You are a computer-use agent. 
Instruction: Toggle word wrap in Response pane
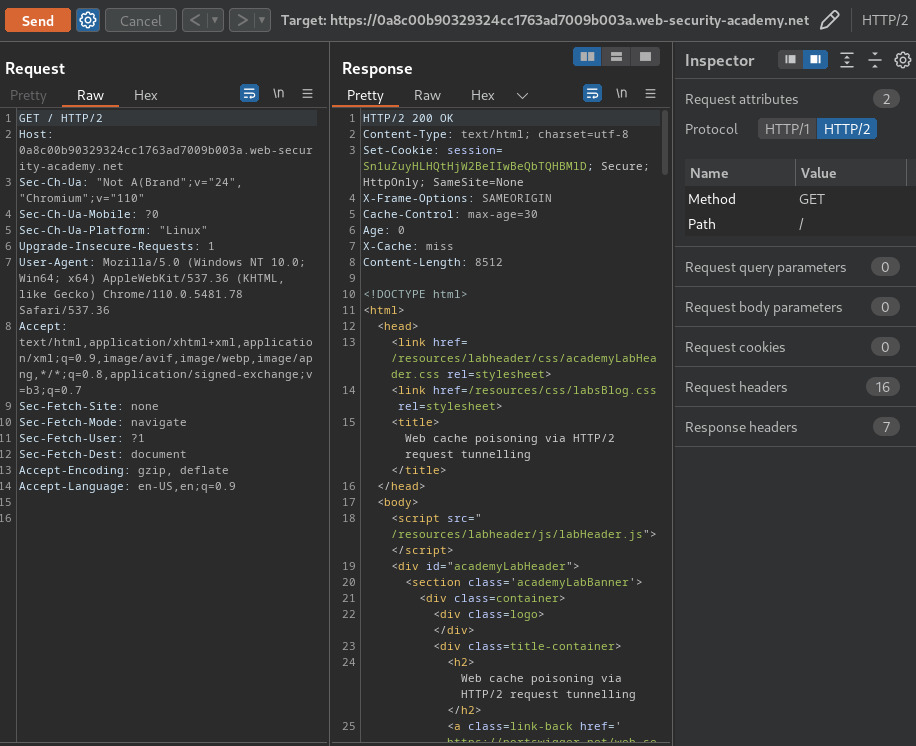592,93
